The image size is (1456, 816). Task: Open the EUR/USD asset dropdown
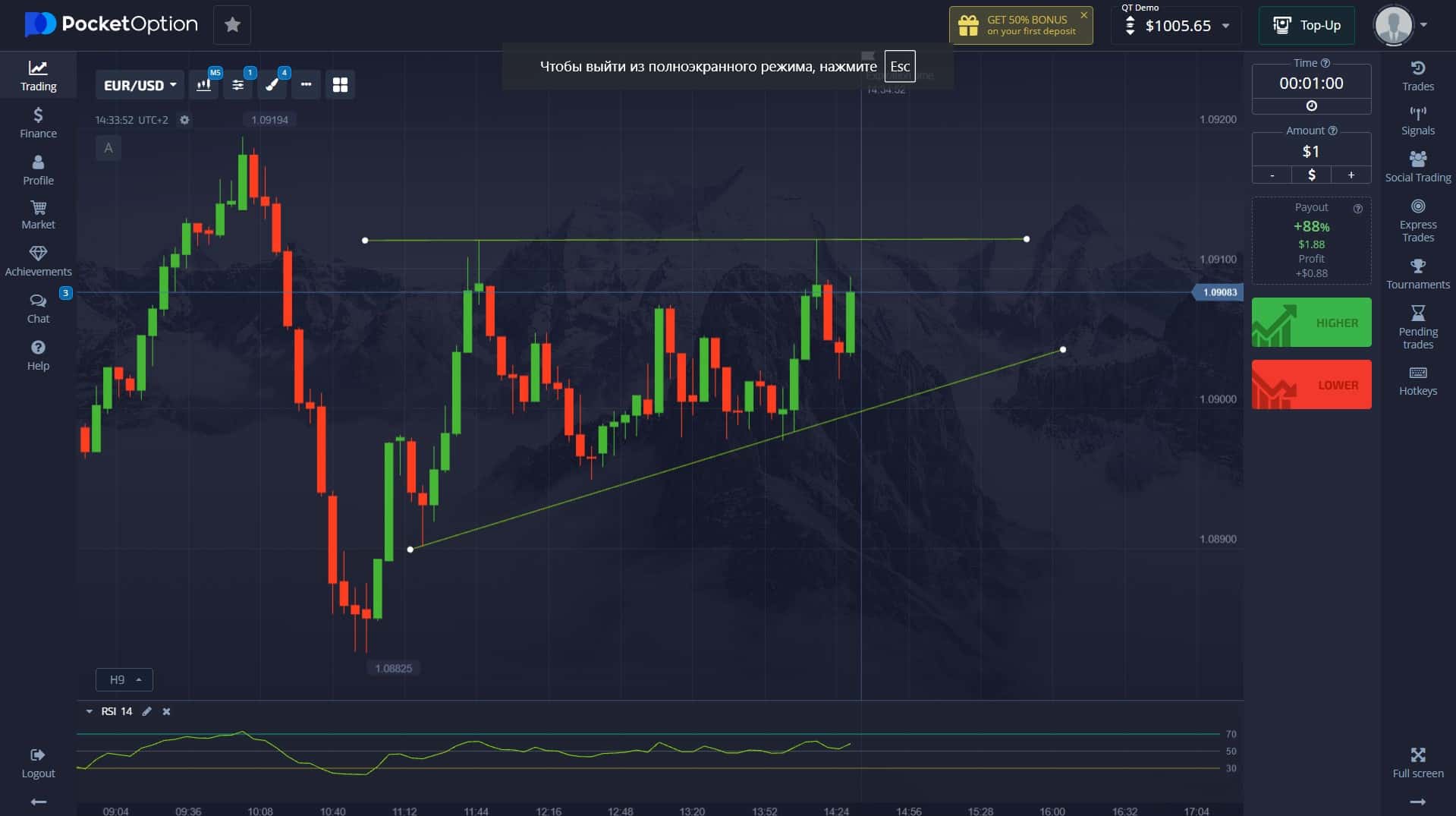140,85
